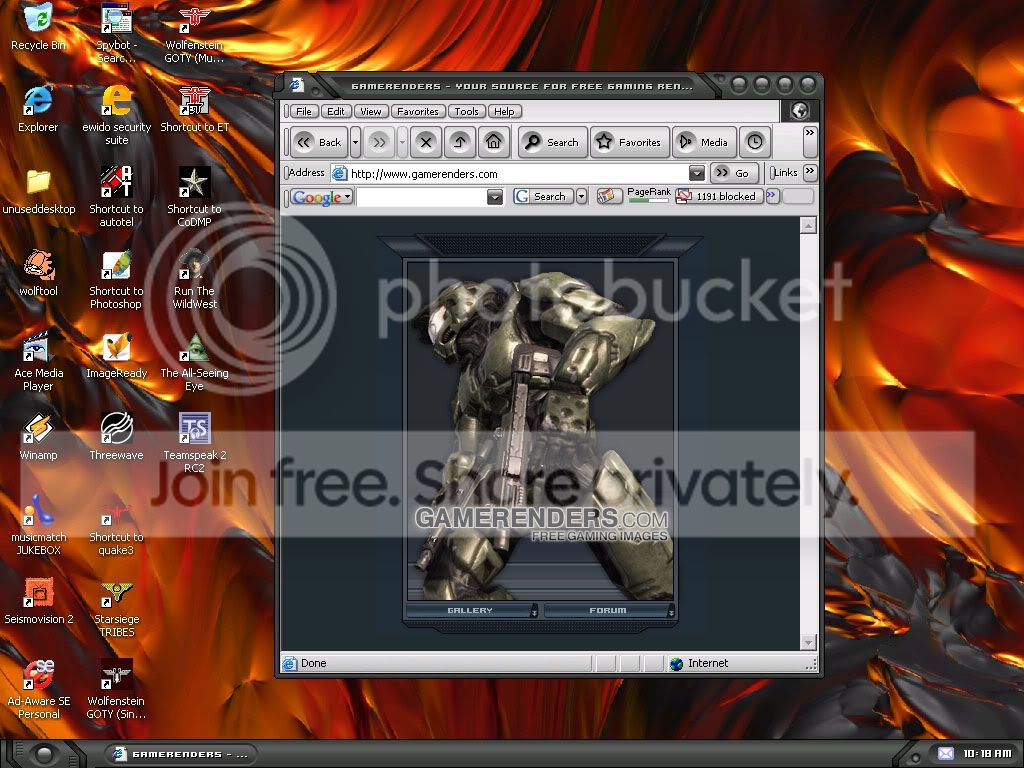Open the Favorites menu

click(x=418, y=111)
